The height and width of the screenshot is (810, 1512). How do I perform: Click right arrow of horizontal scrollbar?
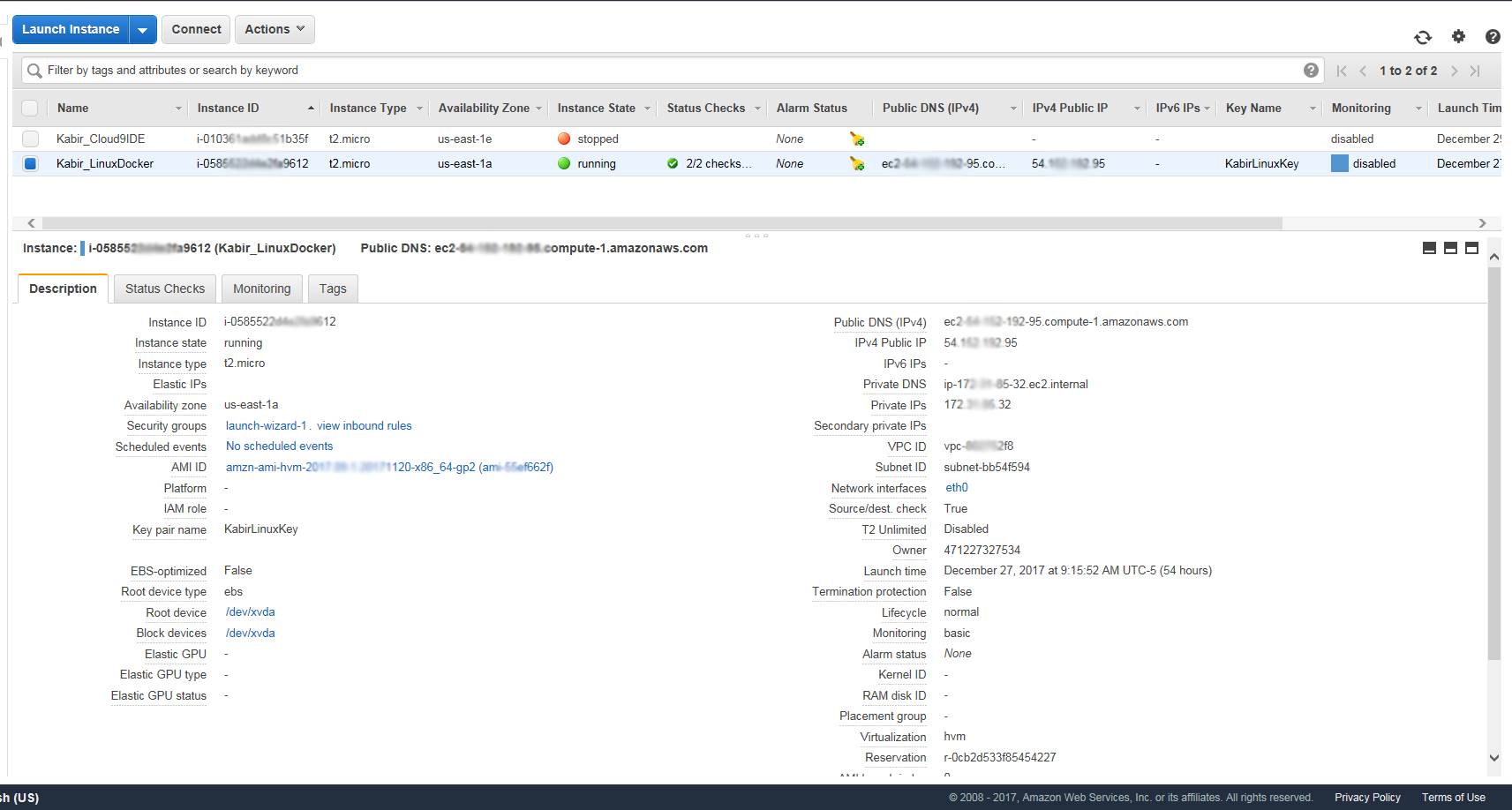(1482, 223)
